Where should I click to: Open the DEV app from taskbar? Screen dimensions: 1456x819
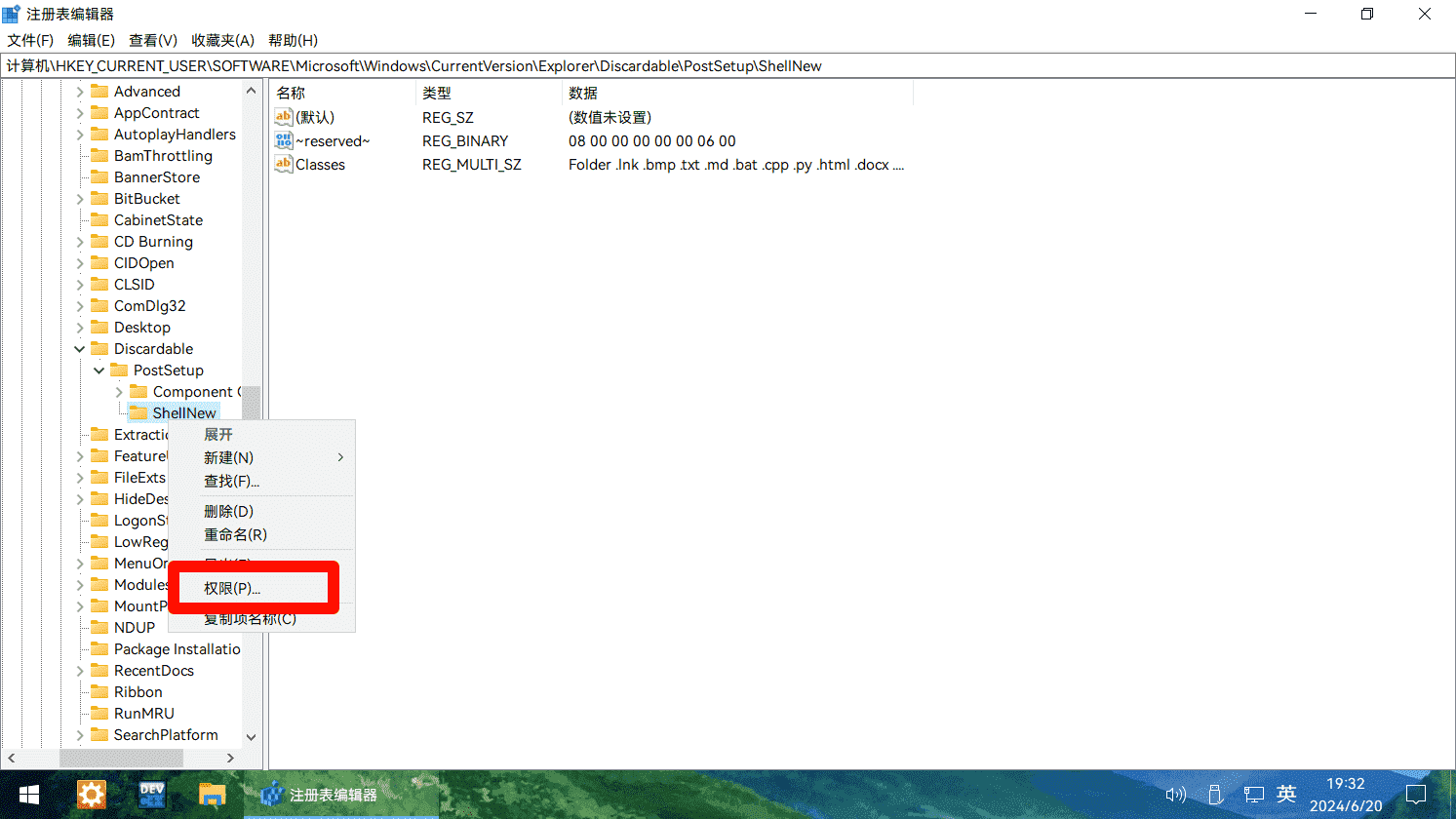pos(152,795)
